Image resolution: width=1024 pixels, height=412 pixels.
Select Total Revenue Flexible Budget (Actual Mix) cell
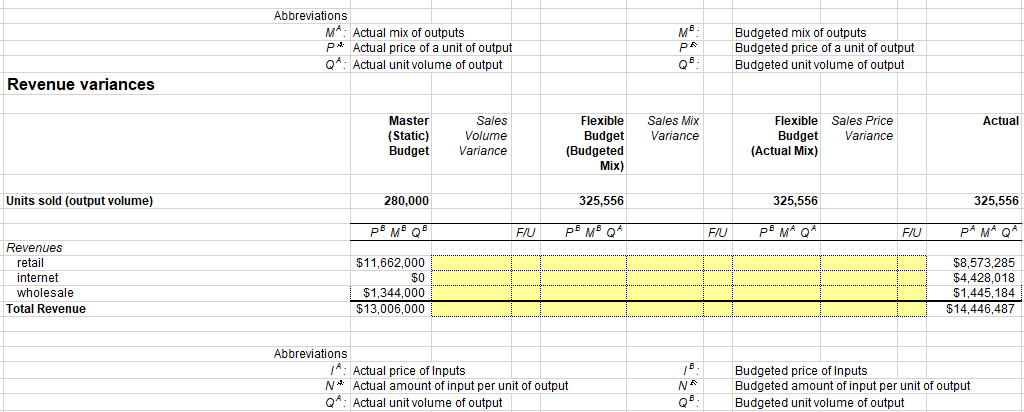coord(776,309)
